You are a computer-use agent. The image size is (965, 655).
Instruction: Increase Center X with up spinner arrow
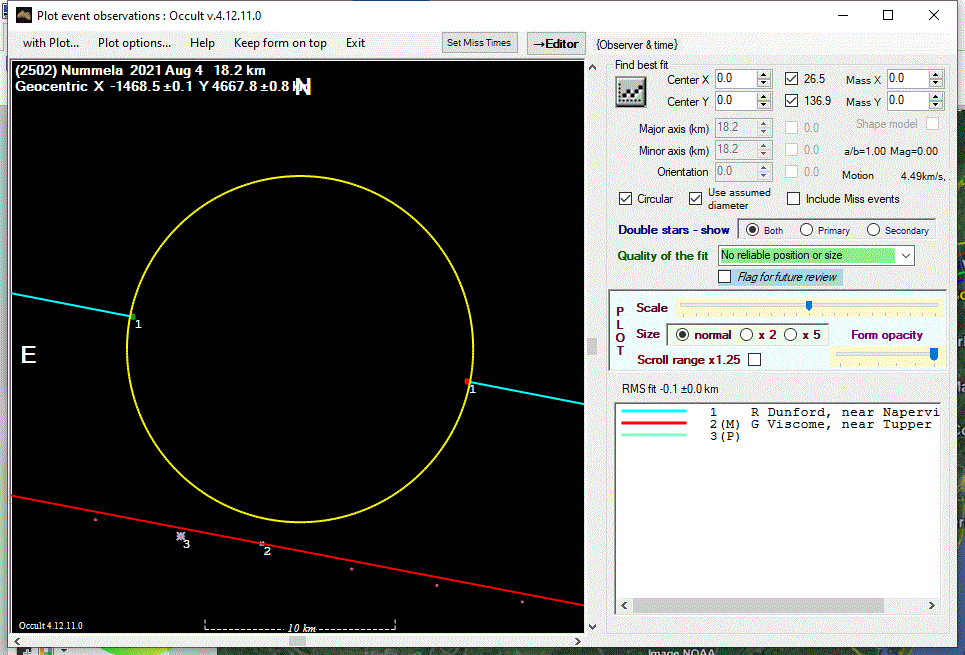pos(764,75)
